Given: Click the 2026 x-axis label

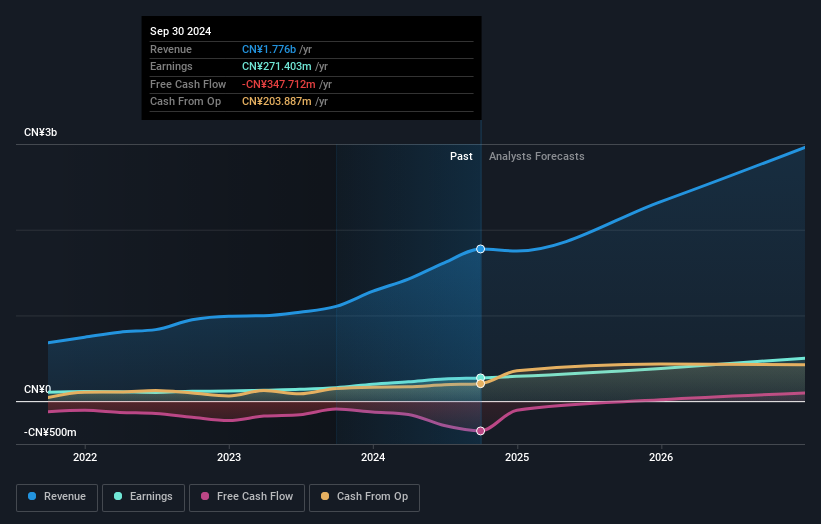Looking at the screenshot, I should pyautogui.click(x=661, y=457).
